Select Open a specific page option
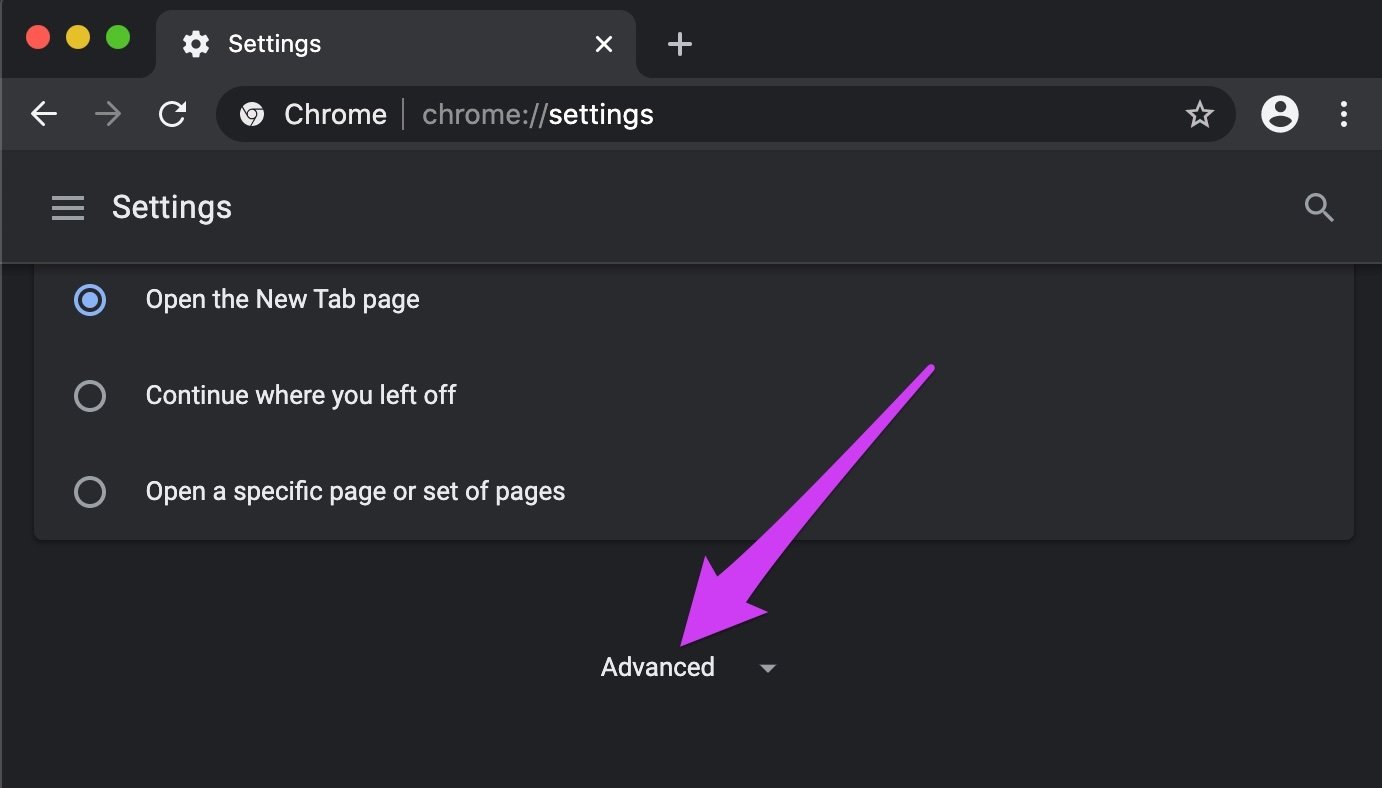This screenshot has width=1382, height=788. [90, 492]
